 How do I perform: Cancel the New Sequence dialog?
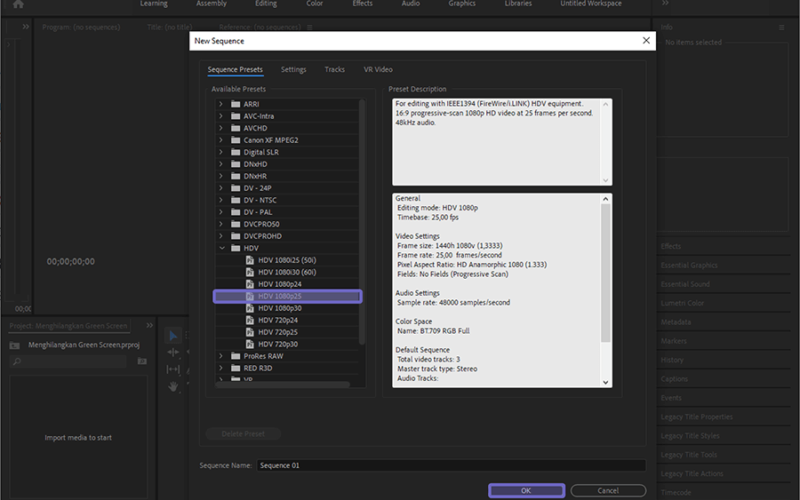(608, 491)
